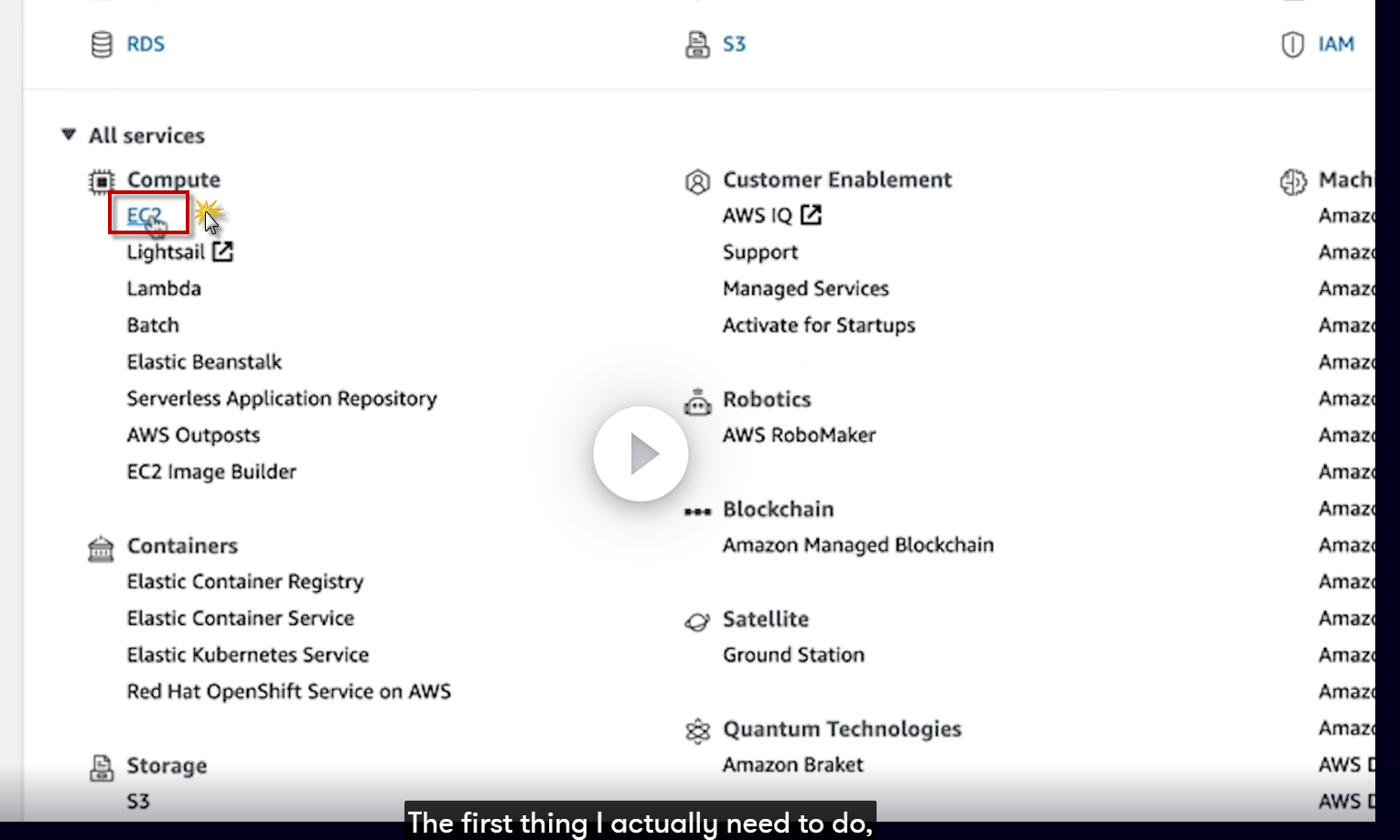Click the Quantum Technologies atom icon
The width and height of the screenshot is (1400, 840).
pyautogui.click(x=697, y=730)
